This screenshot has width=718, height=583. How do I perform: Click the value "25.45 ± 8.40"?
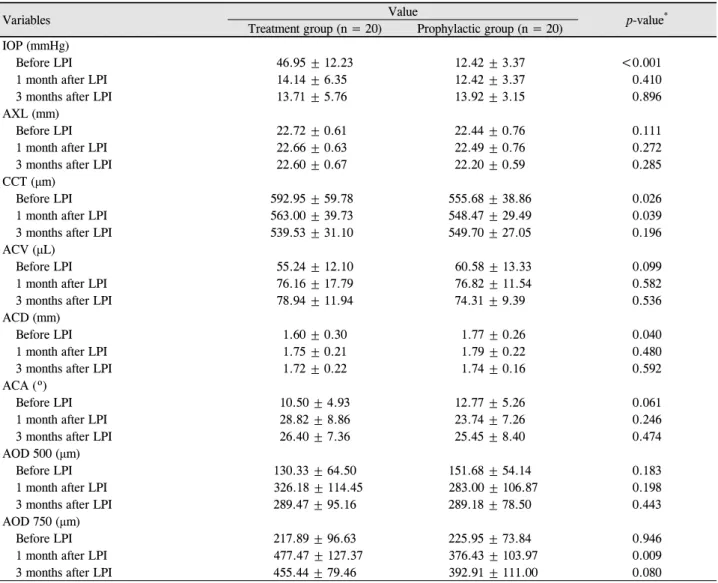point(490,436)
